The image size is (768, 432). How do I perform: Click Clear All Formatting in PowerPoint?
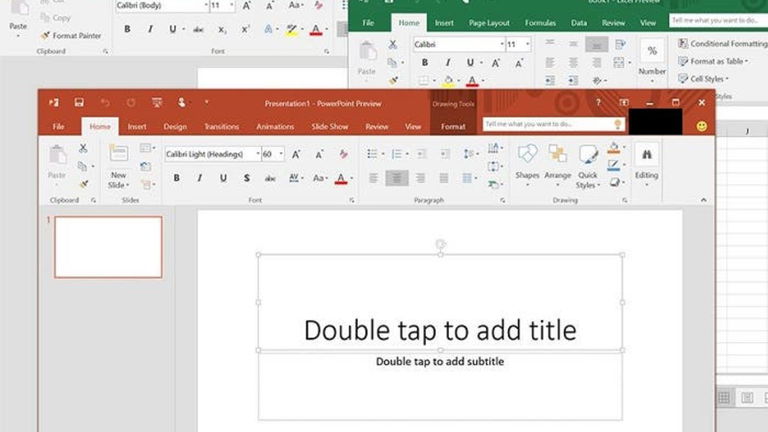(x=343, y=154)
